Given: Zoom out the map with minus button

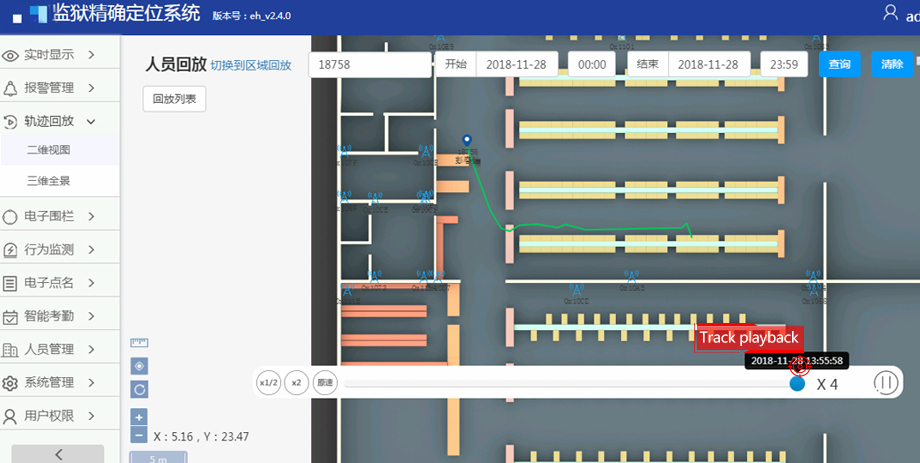Looking at the screenshot, I should pyautogui.click(x=139, y=435).
